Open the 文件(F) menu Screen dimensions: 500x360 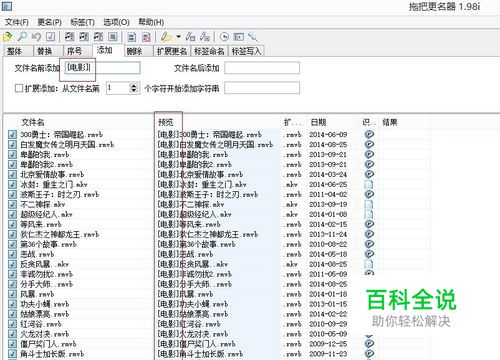(17, 22)
